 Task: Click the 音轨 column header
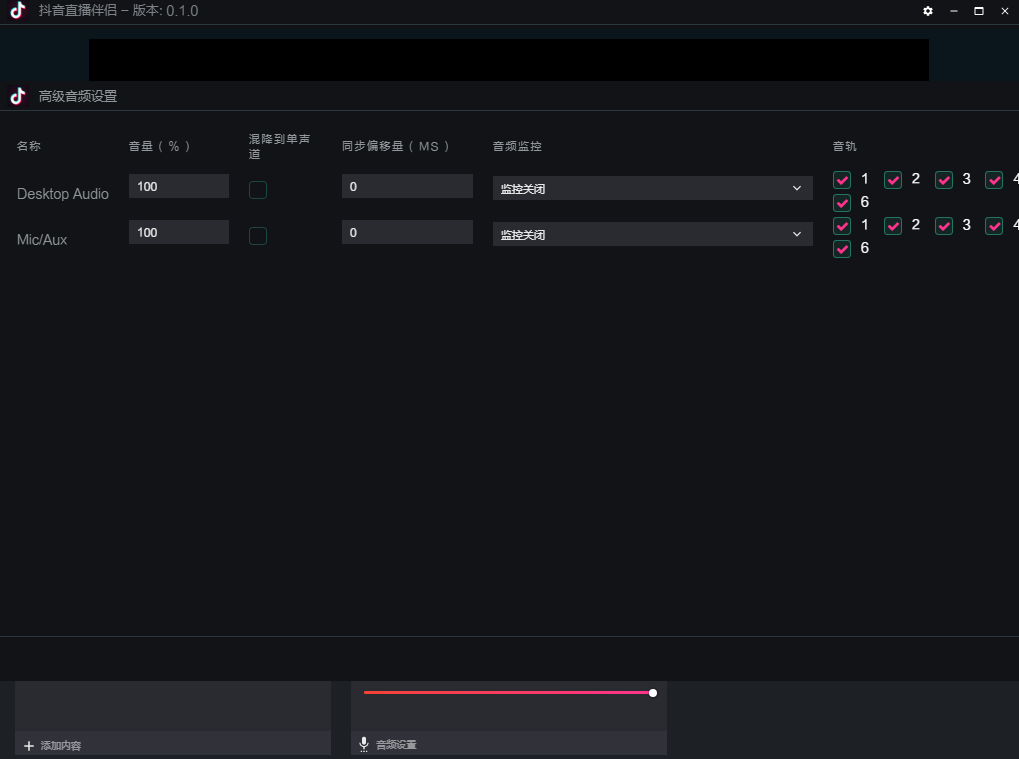click(x=844, y=146)
